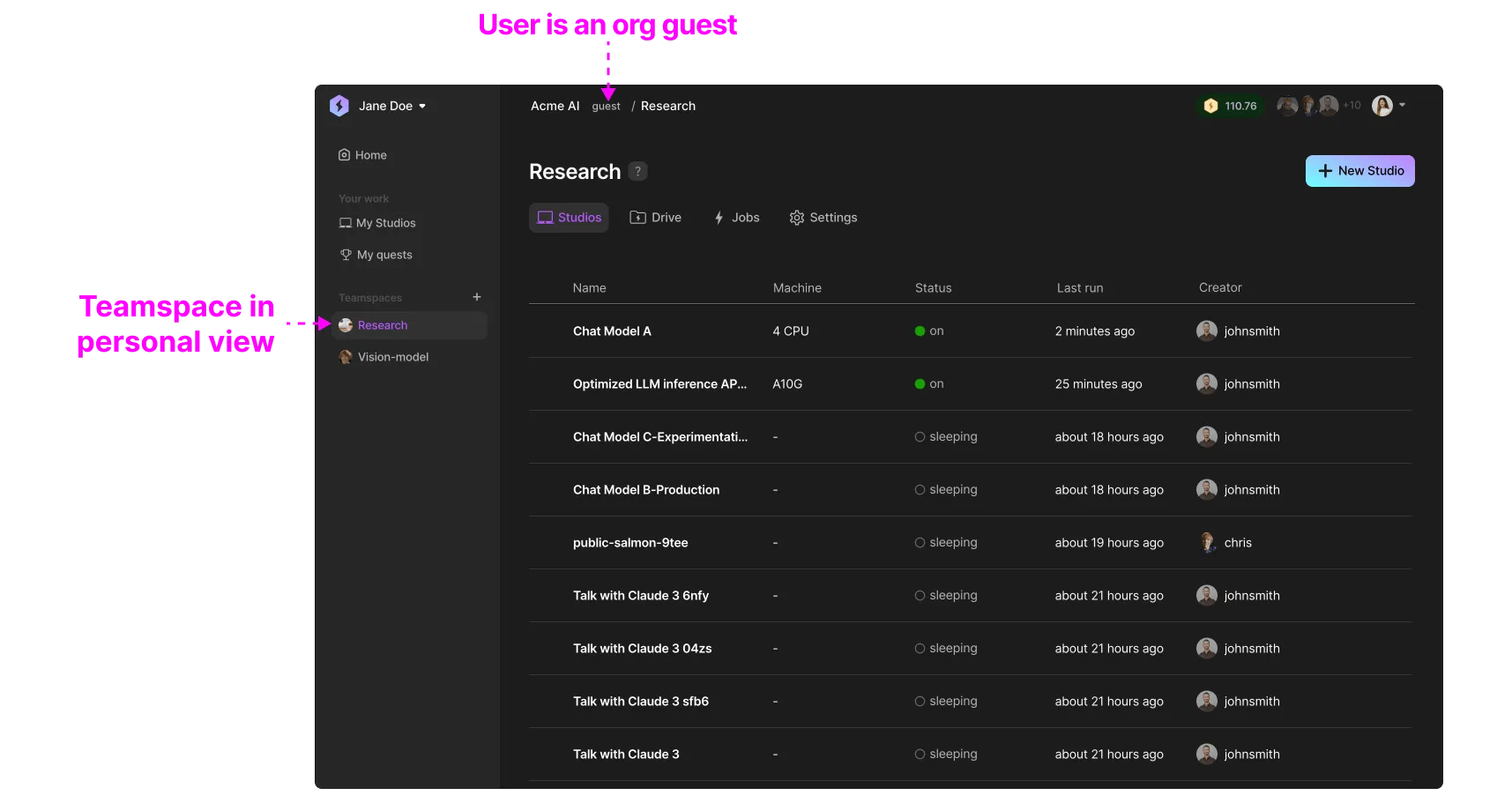Open the Acme AI breadcrumb link
Image resolution: width=1512 pixels, height=803 pixels.
click(555, 106)
